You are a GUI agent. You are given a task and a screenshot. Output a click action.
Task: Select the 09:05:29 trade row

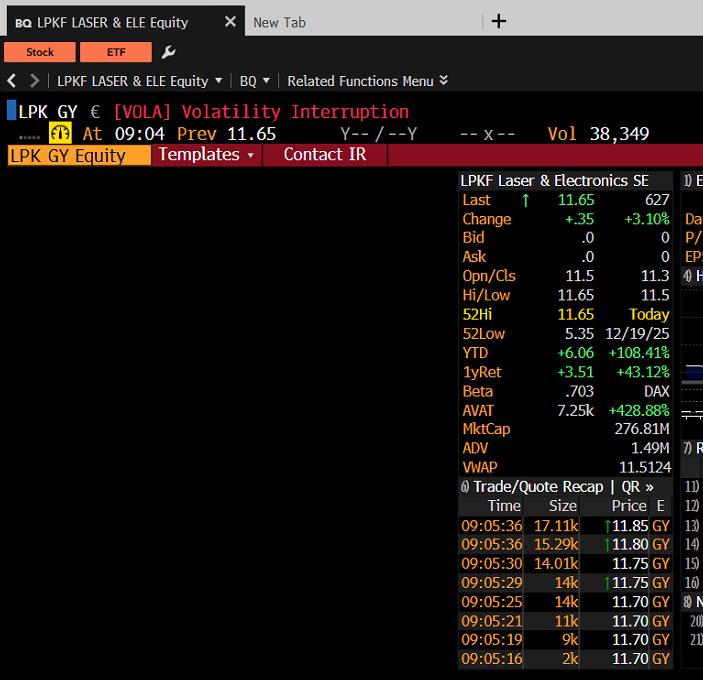tap(565, 583)
